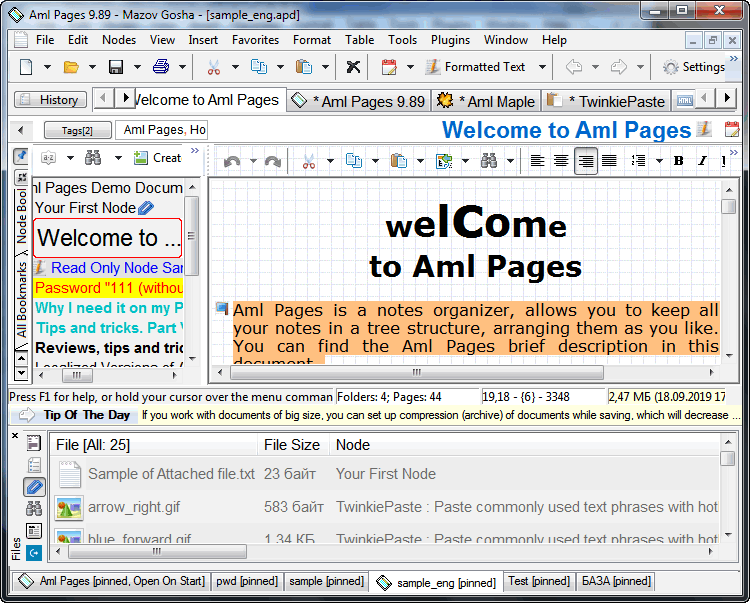Expand the tree pane toolbar overflow chevron
Viewport: 750px width, 603px height.
tap(195, 151)
